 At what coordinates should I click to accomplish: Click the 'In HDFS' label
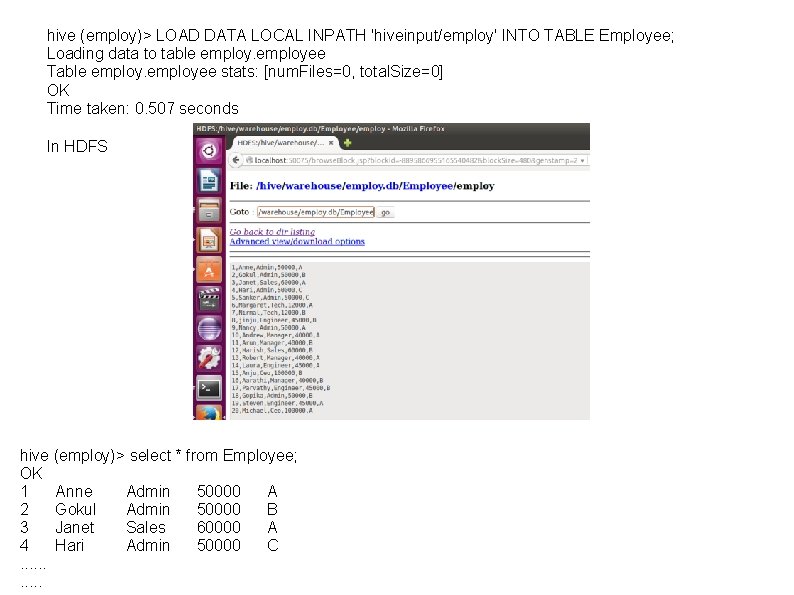(77, 146)
